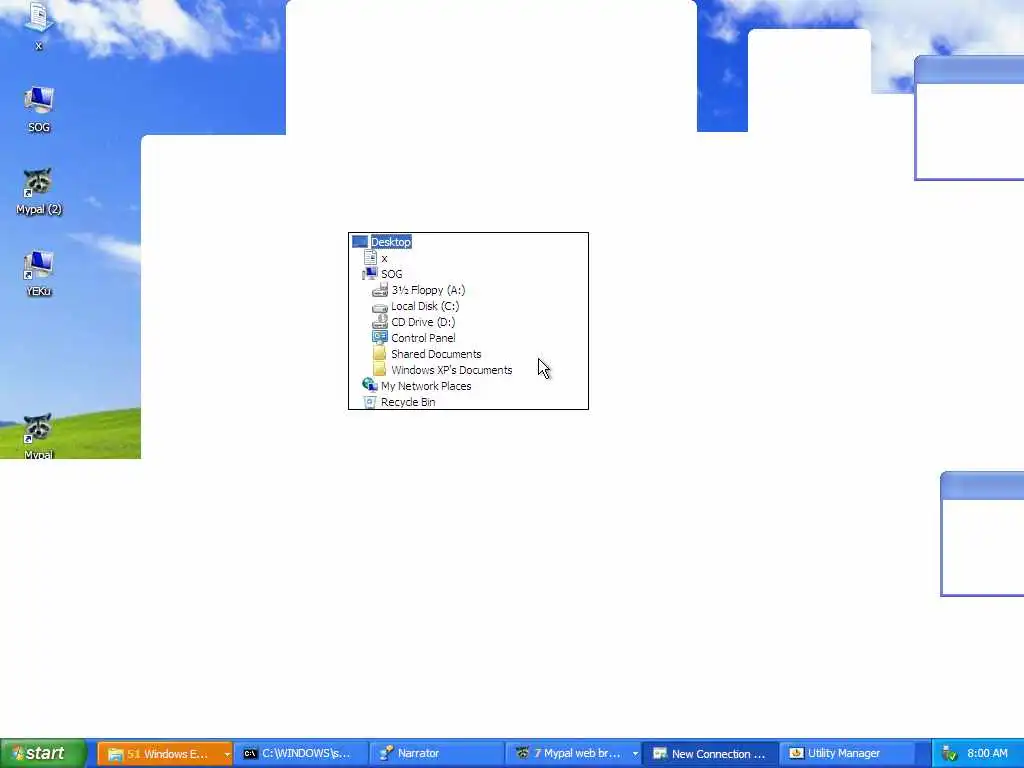Launch the Mypal shortcut on the desktop
The image size is (1024, 768).
(x=39, y=436)
